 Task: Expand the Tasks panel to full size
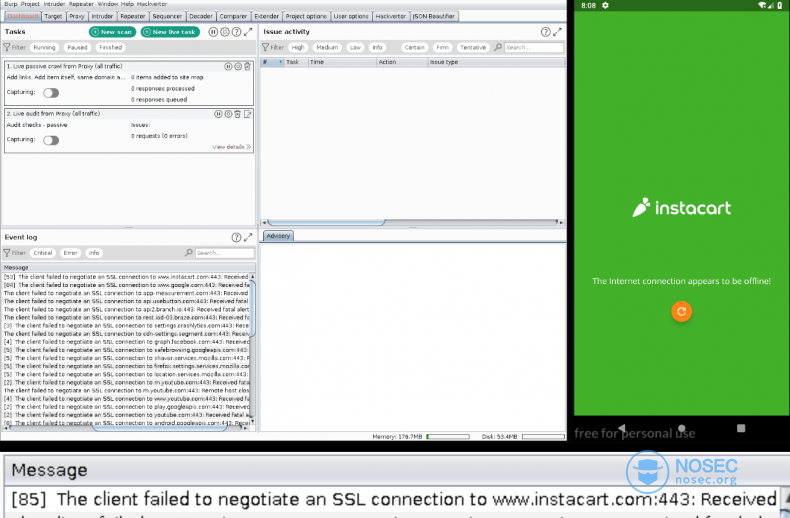pos(248,32)
